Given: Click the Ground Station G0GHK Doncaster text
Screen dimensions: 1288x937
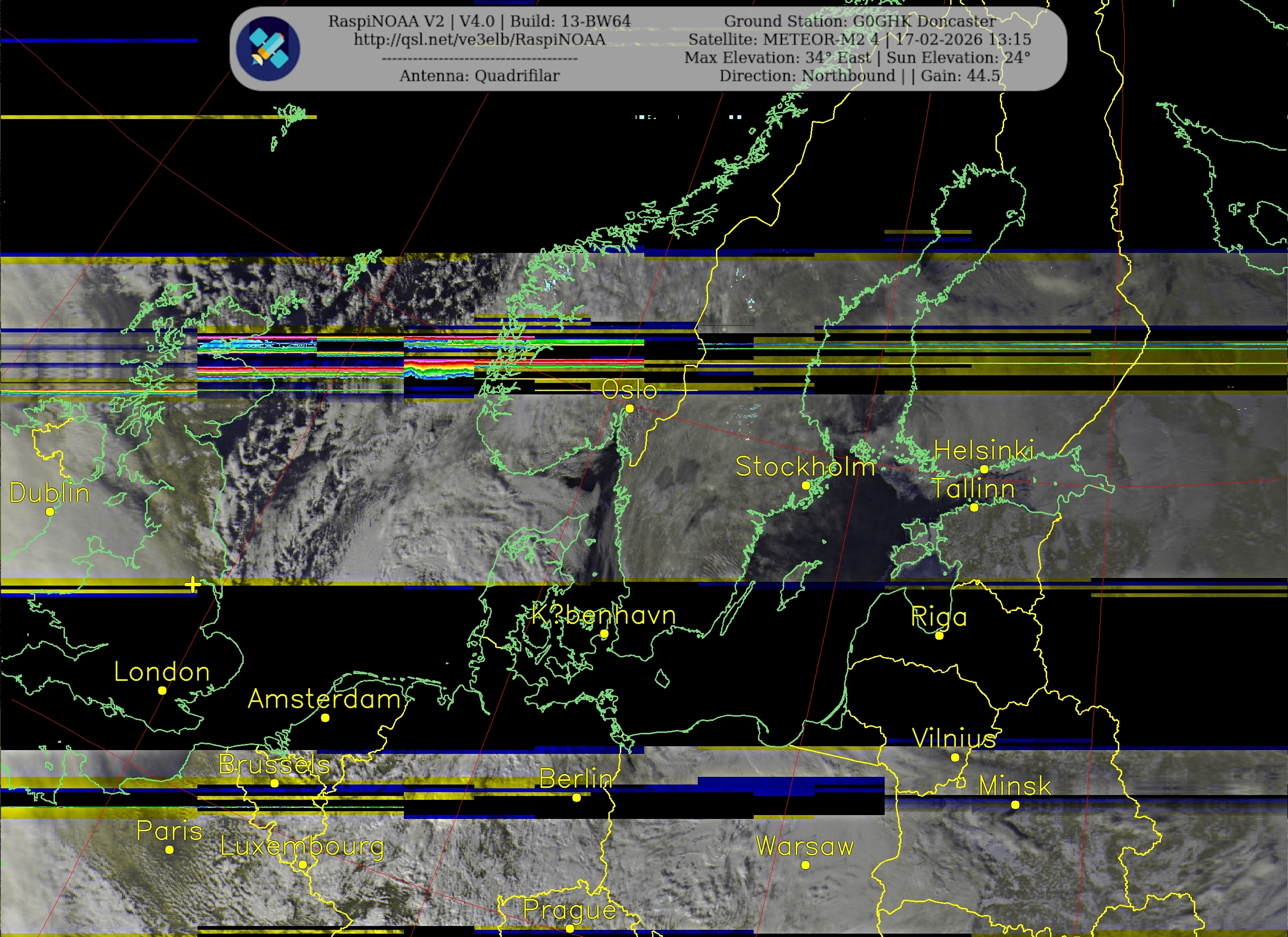Looking at the screenshot, I should coord(860,21).
